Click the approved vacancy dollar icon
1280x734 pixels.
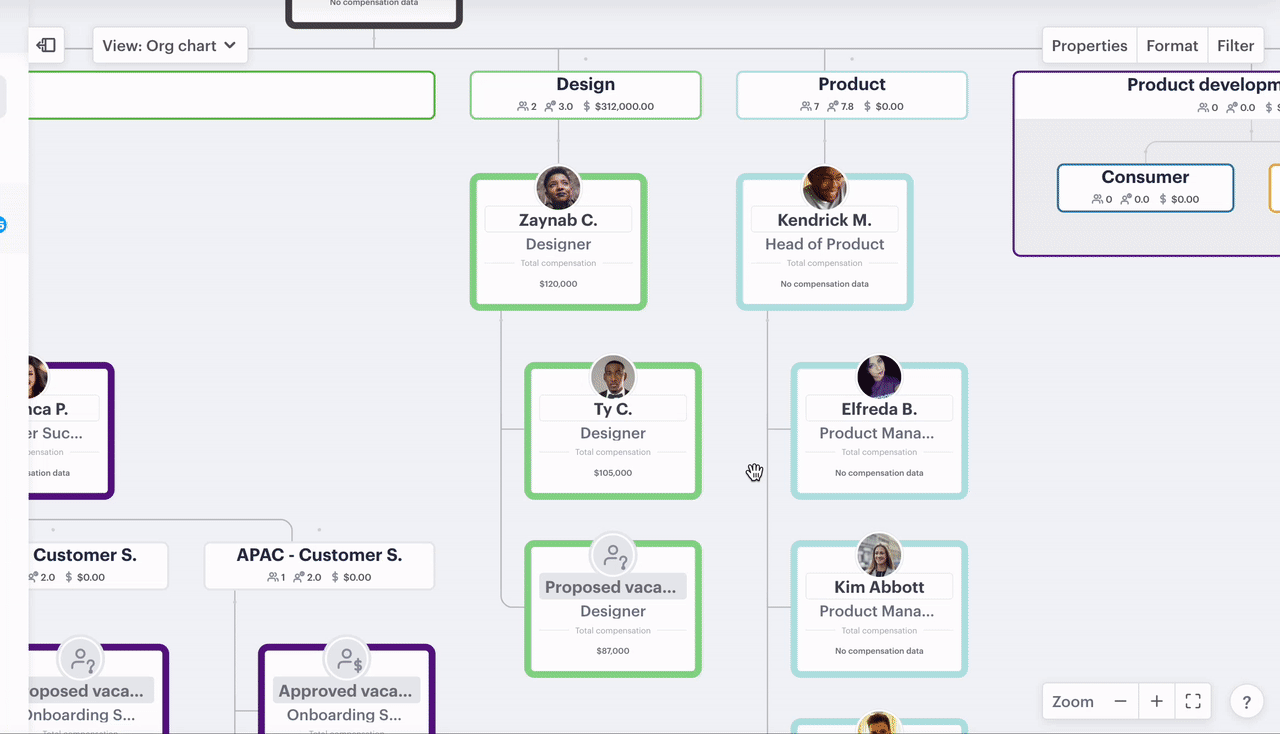(346, 659)
